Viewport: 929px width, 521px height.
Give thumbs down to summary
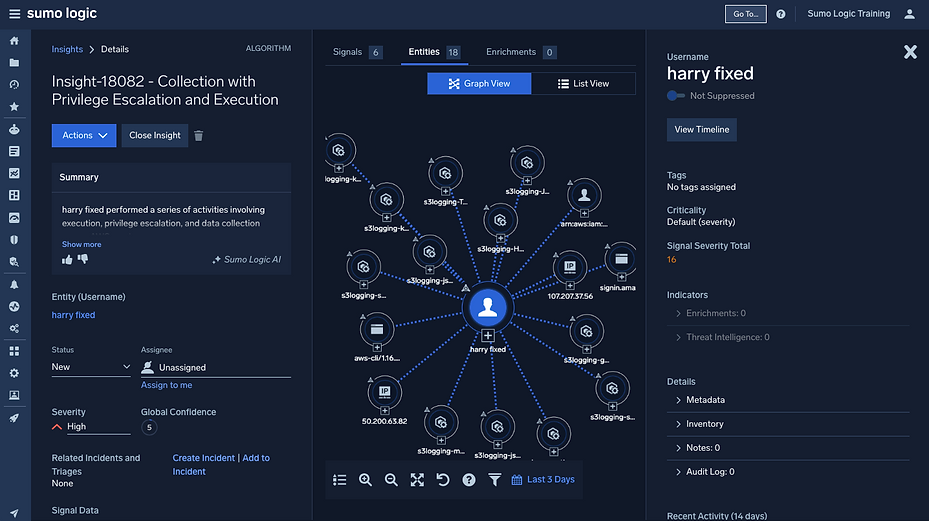point(83,259)
